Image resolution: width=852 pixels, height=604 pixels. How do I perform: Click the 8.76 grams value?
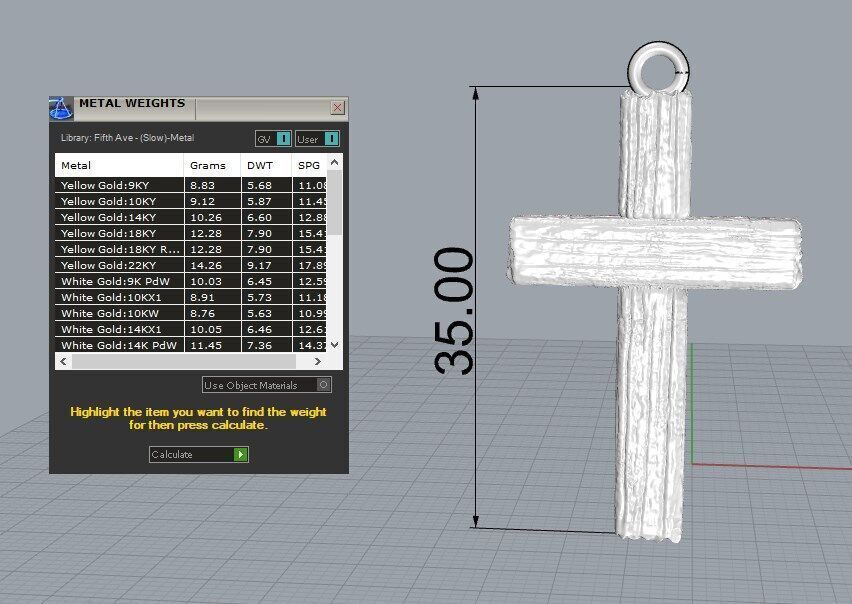(x=202, y=313)
